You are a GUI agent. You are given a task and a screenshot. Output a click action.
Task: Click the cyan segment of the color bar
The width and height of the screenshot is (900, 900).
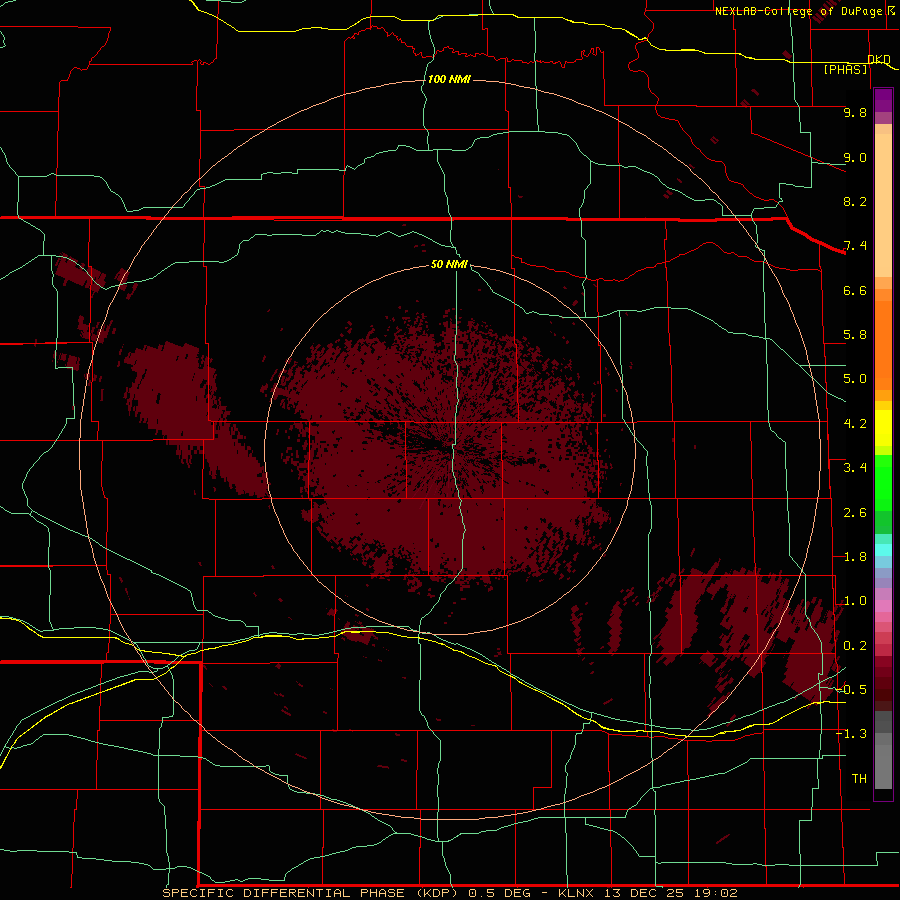point(883,550)
